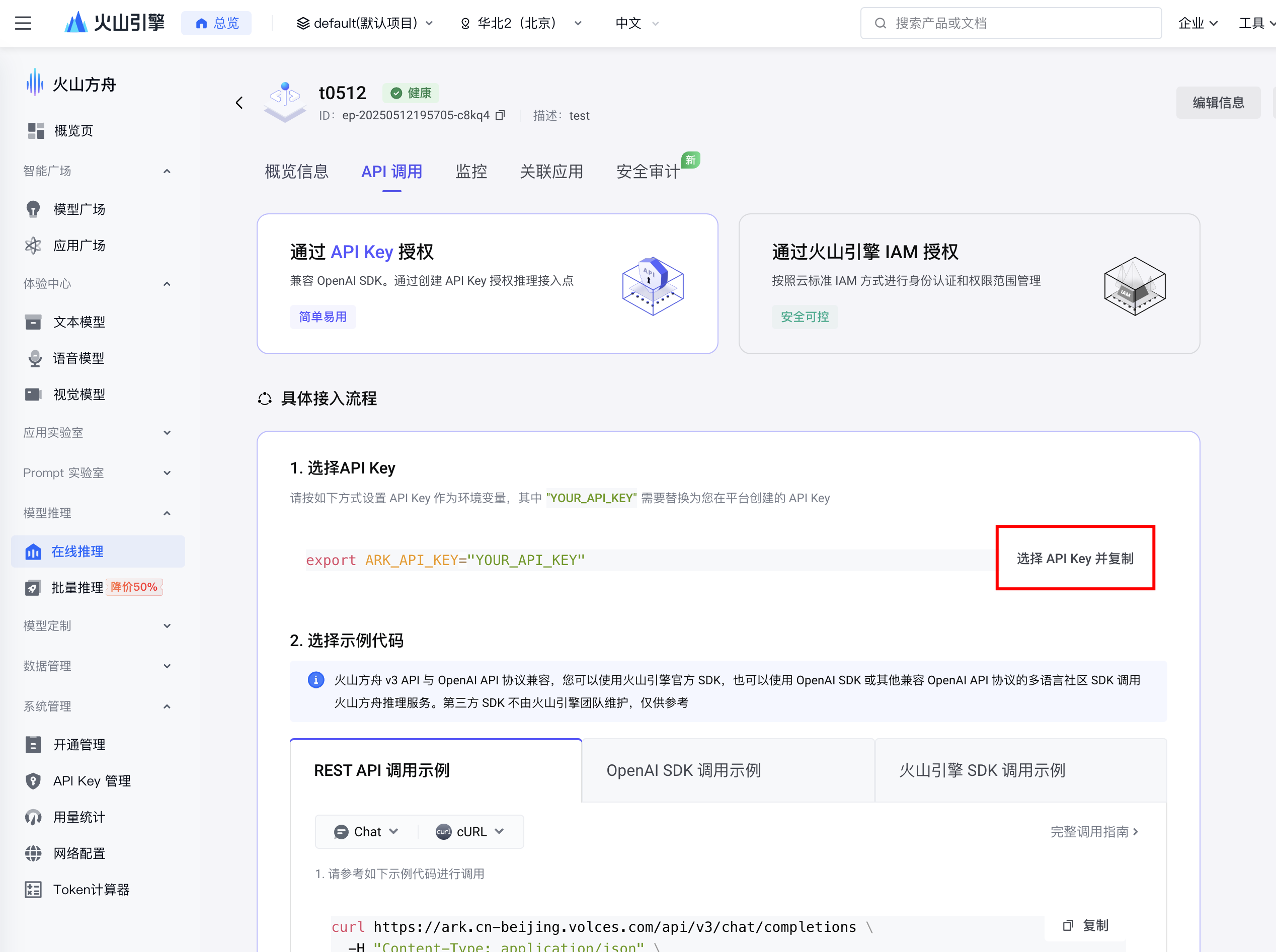Click the hamburger menu icon
This screenshot has height=952, width=1276.
tap(23, 23)
